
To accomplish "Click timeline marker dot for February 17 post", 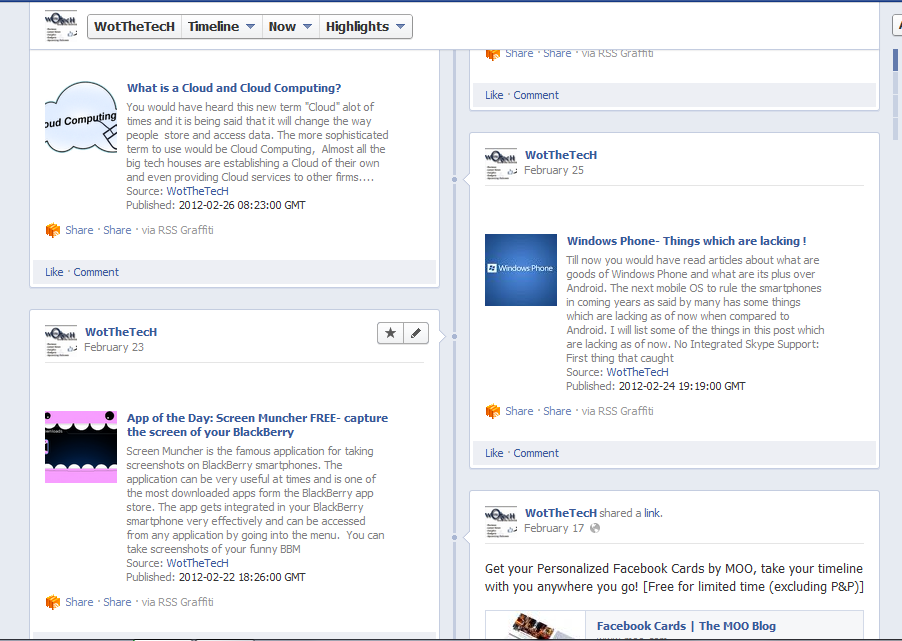I will [x=454, y=537].
